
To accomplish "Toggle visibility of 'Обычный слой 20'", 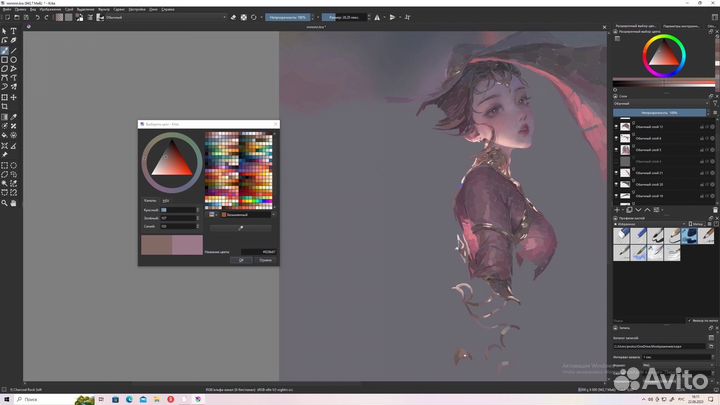I will [x=615, y=185].
